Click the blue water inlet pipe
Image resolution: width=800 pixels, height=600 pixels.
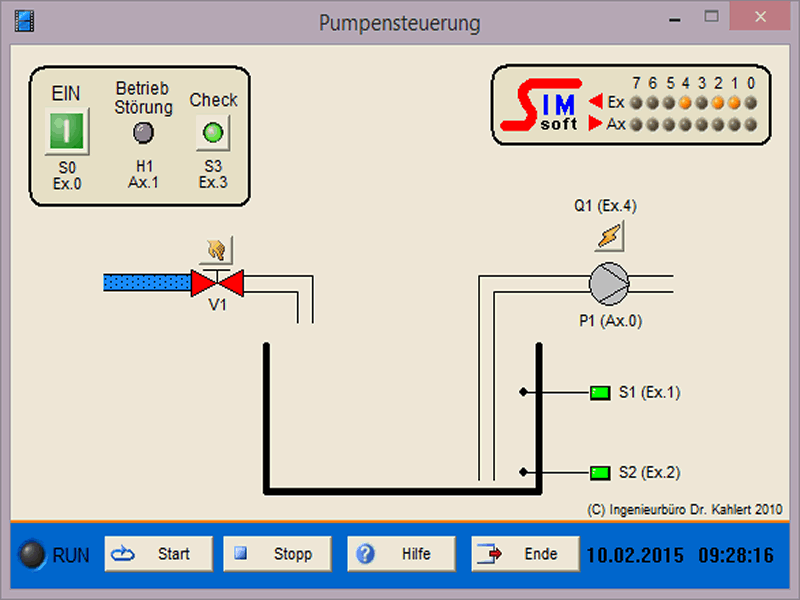(146, 283)
